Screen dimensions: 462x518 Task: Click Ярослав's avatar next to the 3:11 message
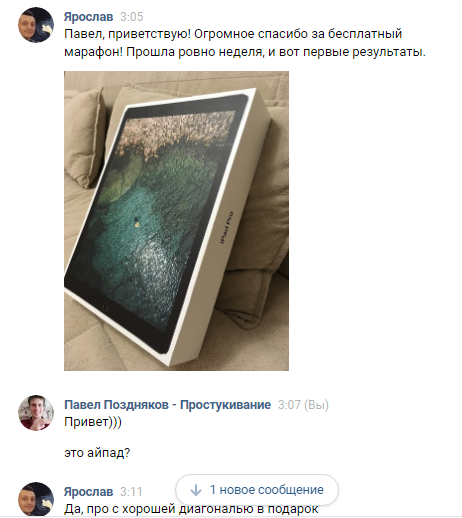(x=36, y=499)
